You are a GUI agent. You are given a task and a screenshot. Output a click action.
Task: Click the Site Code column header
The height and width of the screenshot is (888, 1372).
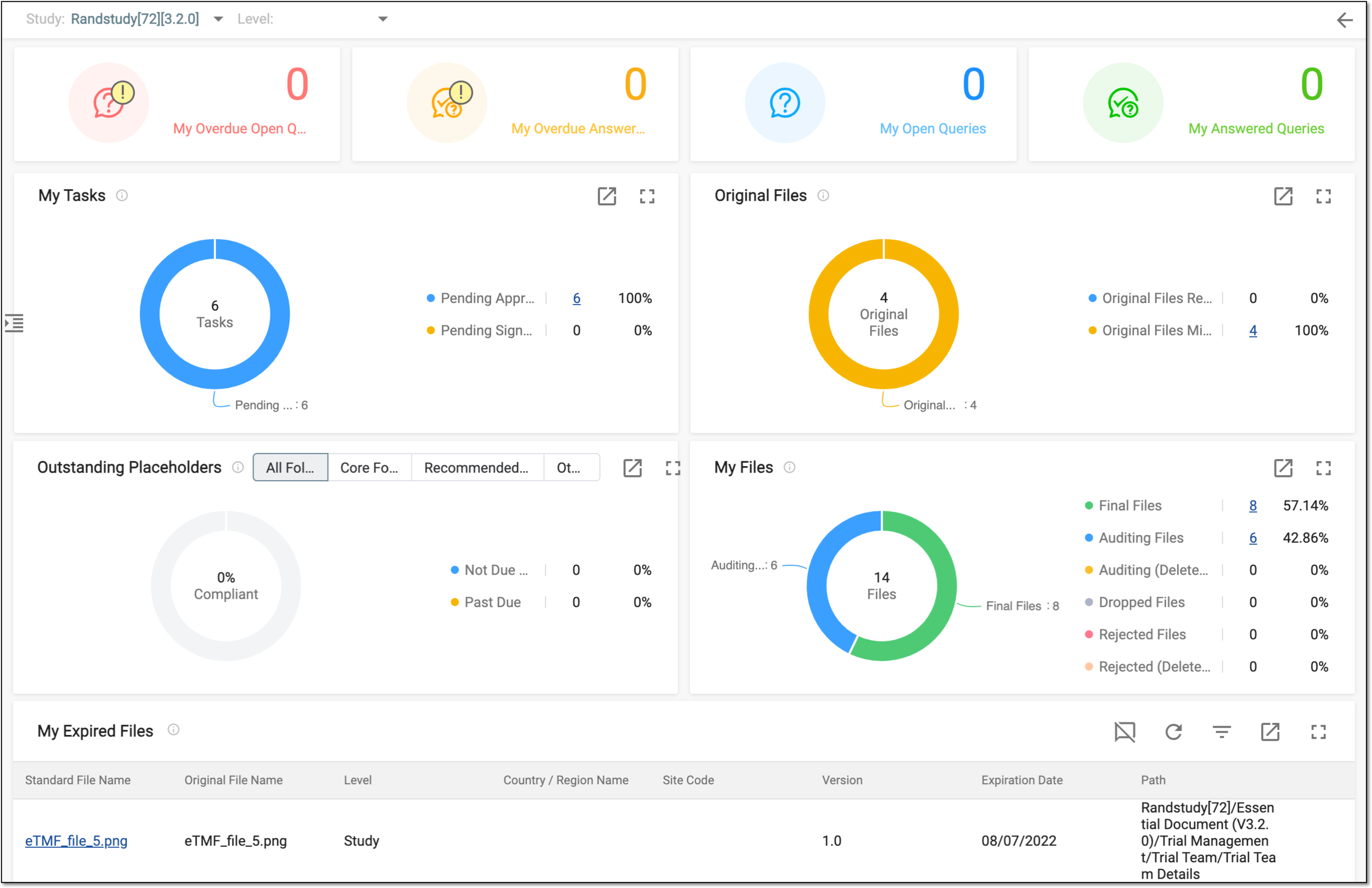coord(688,780)
